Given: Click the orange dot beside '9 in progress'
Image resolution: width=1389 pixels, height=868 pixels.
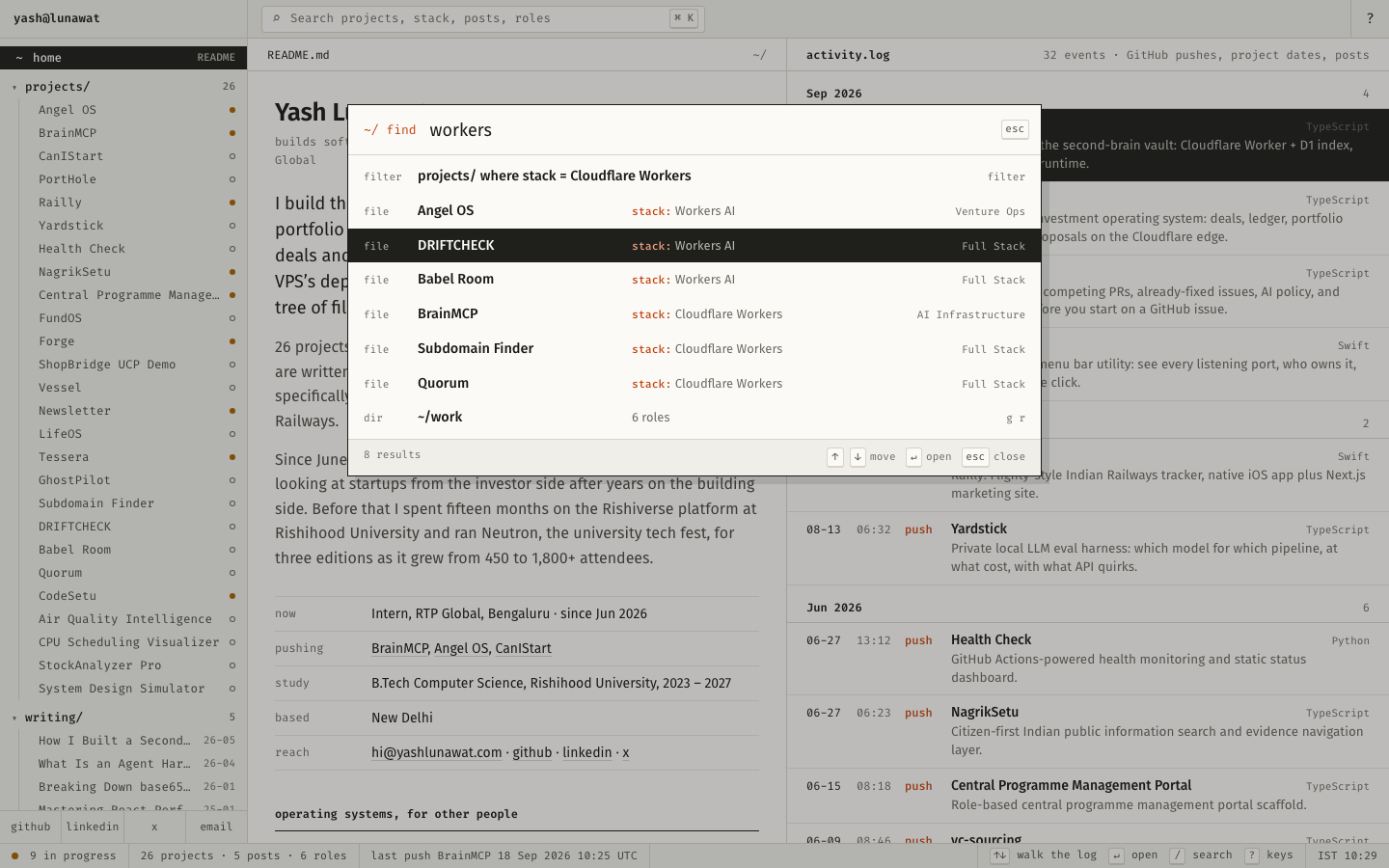Looking at the screenshot, I should (14, 855).
